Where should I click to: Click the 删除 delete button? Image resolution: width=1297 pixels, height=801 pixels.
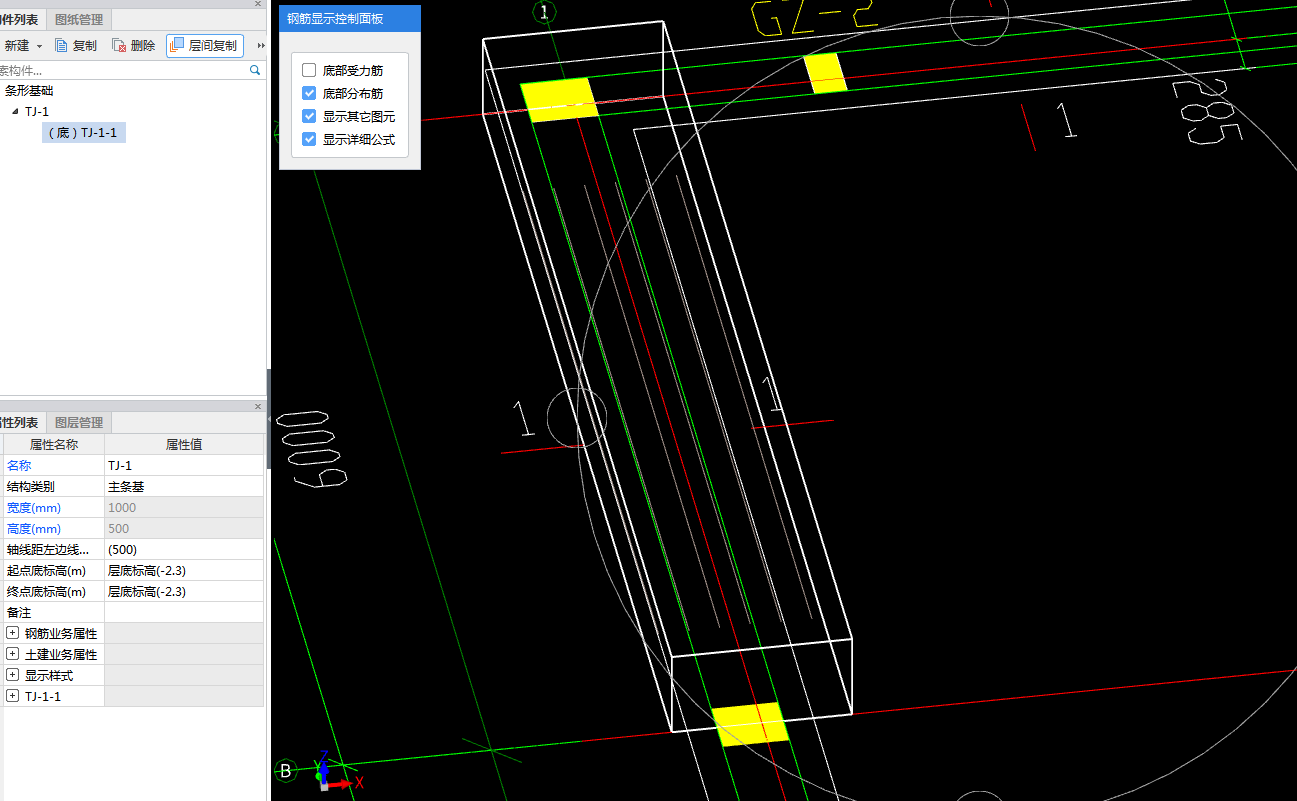point(134,46)
